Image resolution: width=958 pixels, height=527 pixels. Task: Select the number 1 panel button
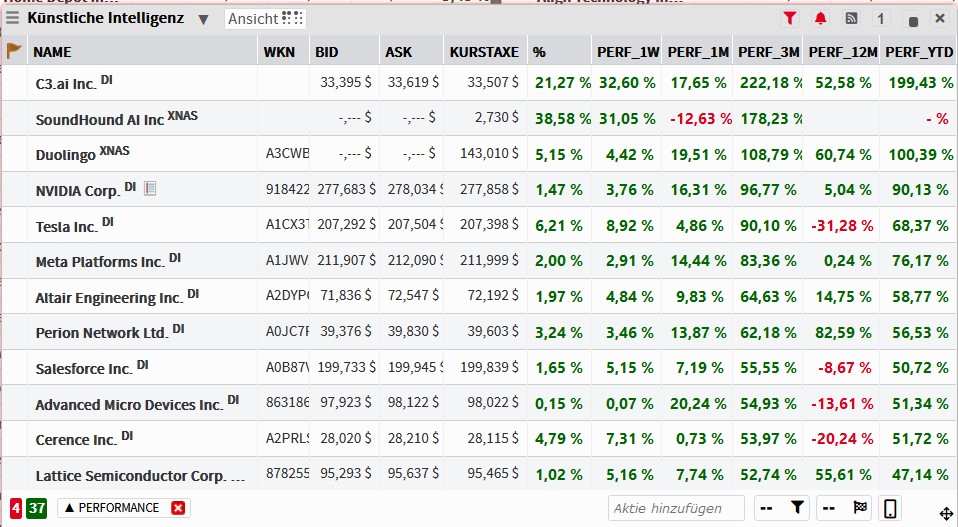point(880,19)
